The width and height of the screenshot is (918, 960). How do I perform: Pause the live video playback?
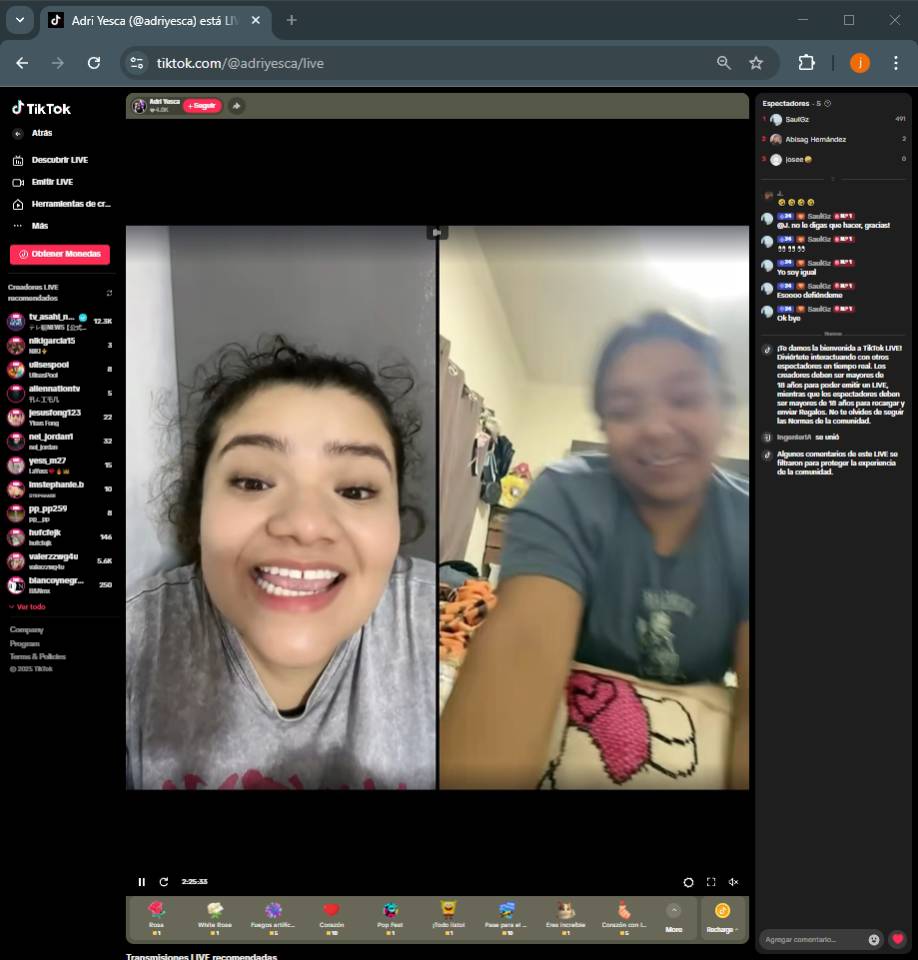(x=141, y=882)
